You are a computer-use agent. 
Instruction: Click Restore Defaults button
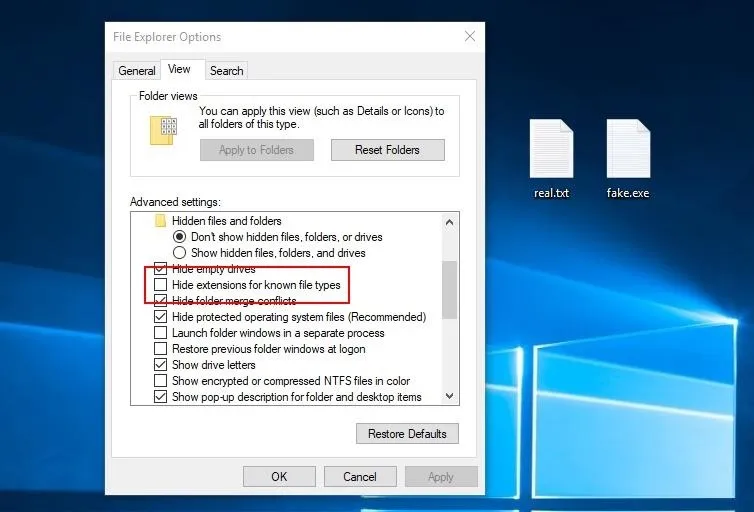coord(407,434)
